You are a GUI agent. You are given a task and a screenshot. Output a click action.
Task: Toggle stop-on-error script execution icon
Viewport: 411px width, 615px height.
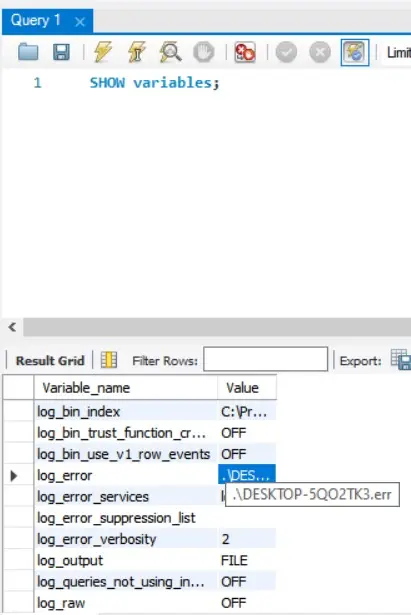pos(245,52)
